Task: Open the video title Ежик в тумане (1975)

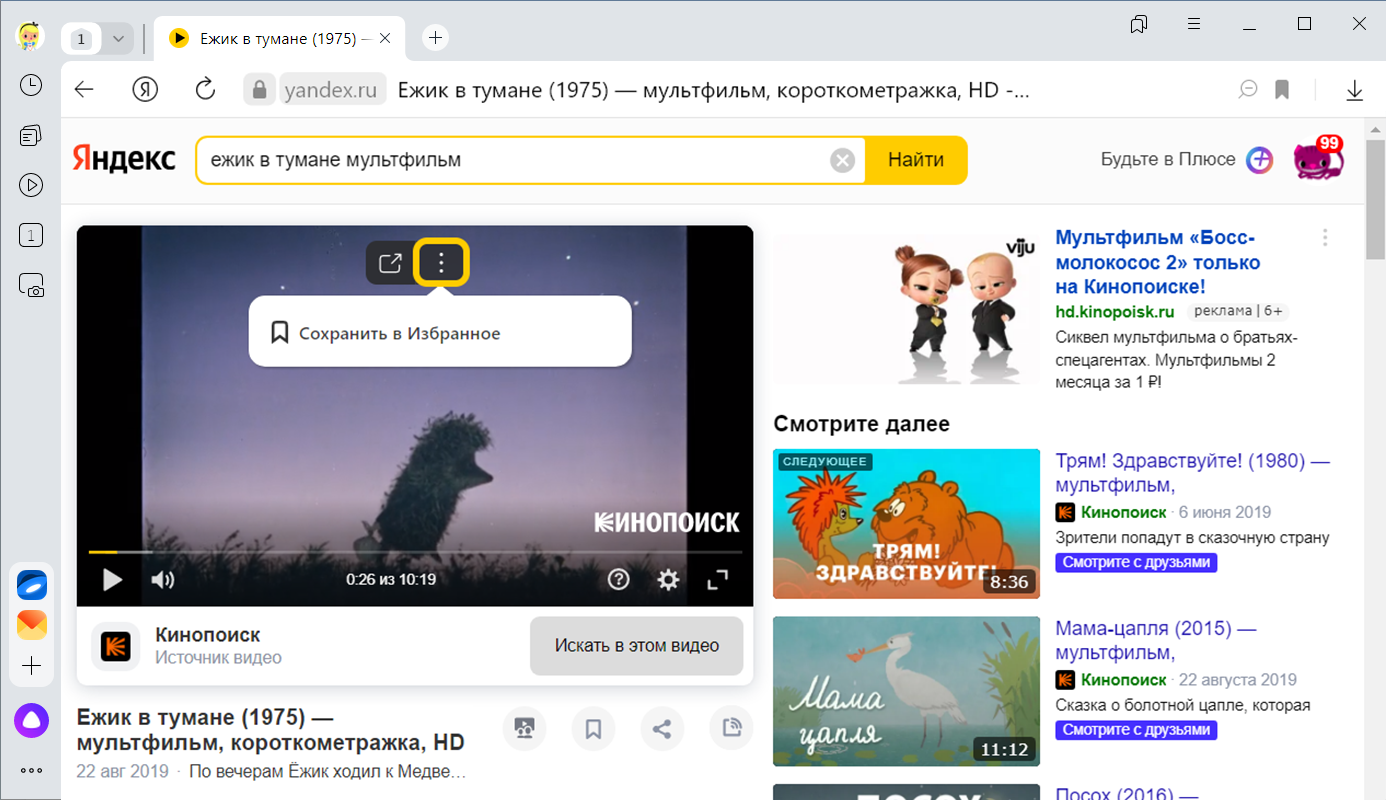Action: 271,730
